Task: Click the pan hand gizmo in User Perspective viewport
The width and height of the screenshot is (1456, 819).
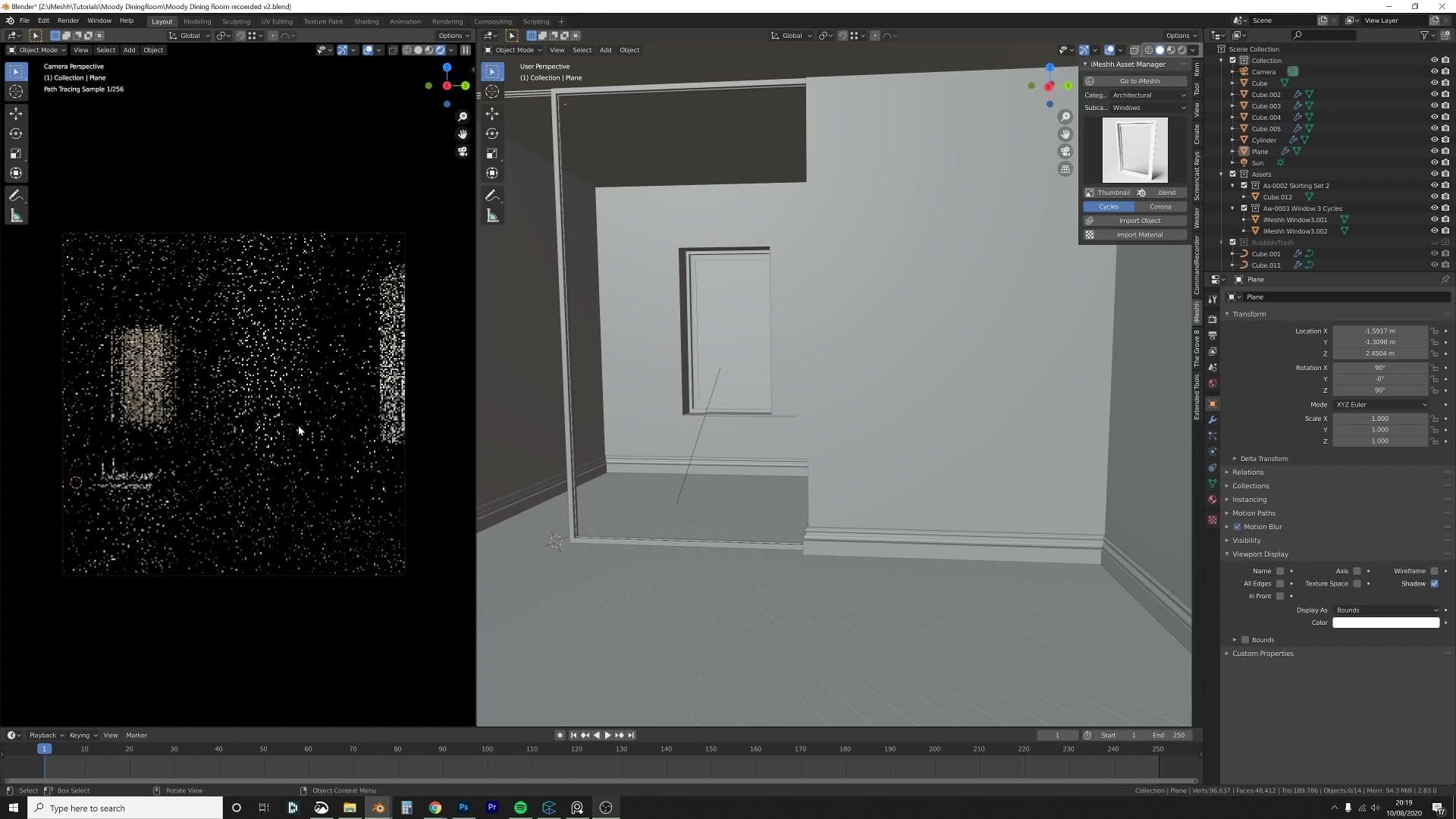Action: click(1065, 134)
